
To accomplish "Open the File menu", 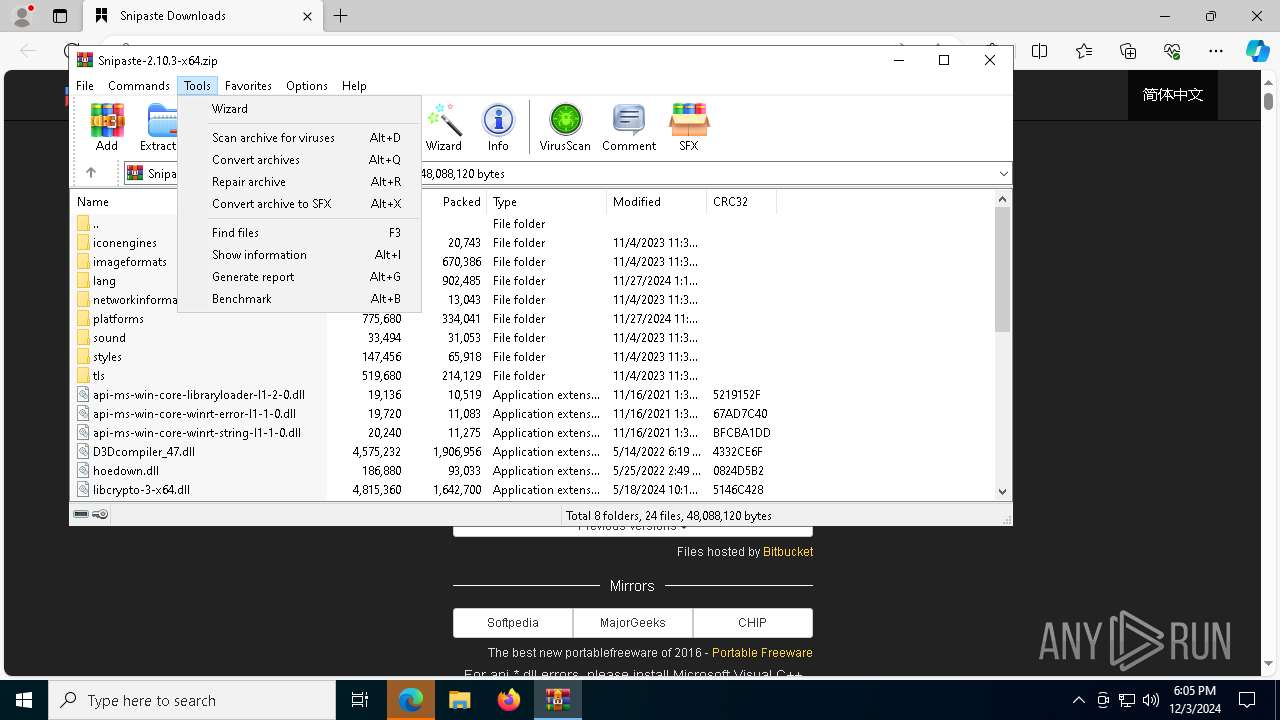I will (85, 86).
